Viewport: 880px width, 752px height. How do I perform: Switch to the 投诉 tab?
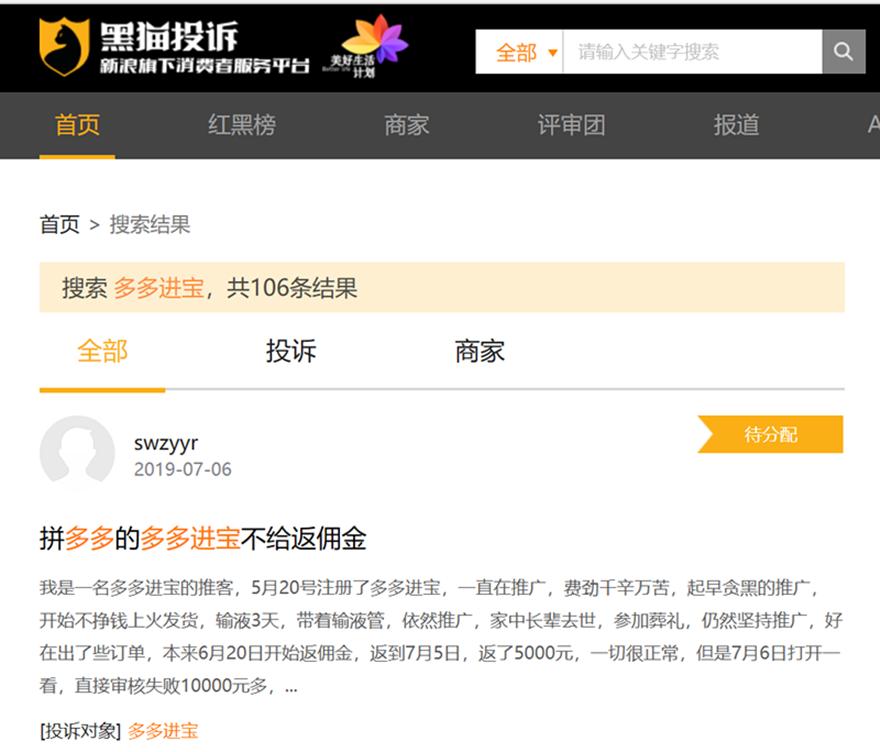coord(290,351)
